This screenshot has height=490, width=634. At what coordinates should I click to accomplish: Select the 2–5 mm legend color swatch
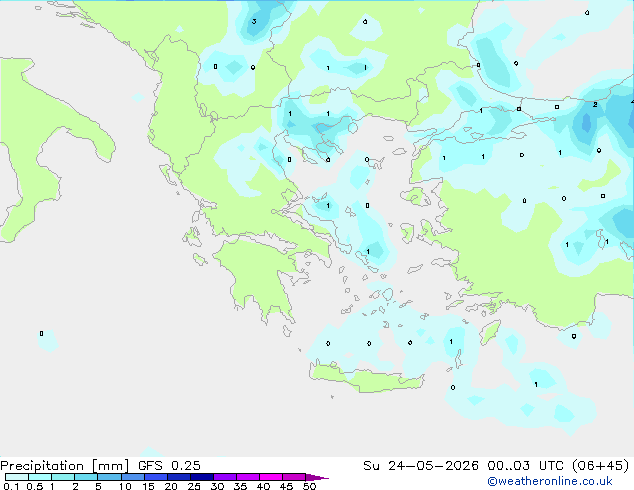pyautogui.click(x=86, y=477)
